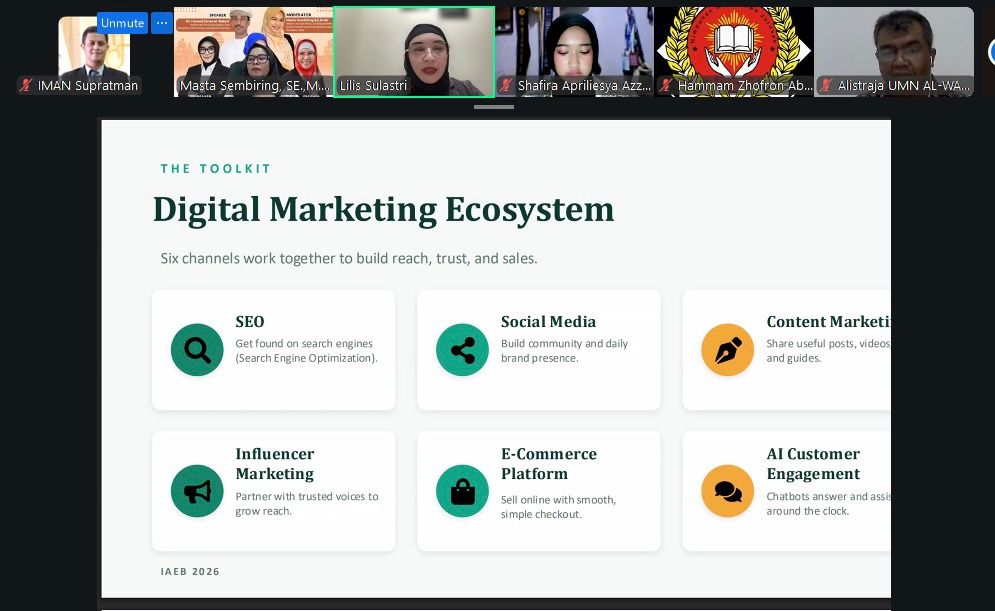
Task: Click the 'SEO' card heading
Action: 250,322
